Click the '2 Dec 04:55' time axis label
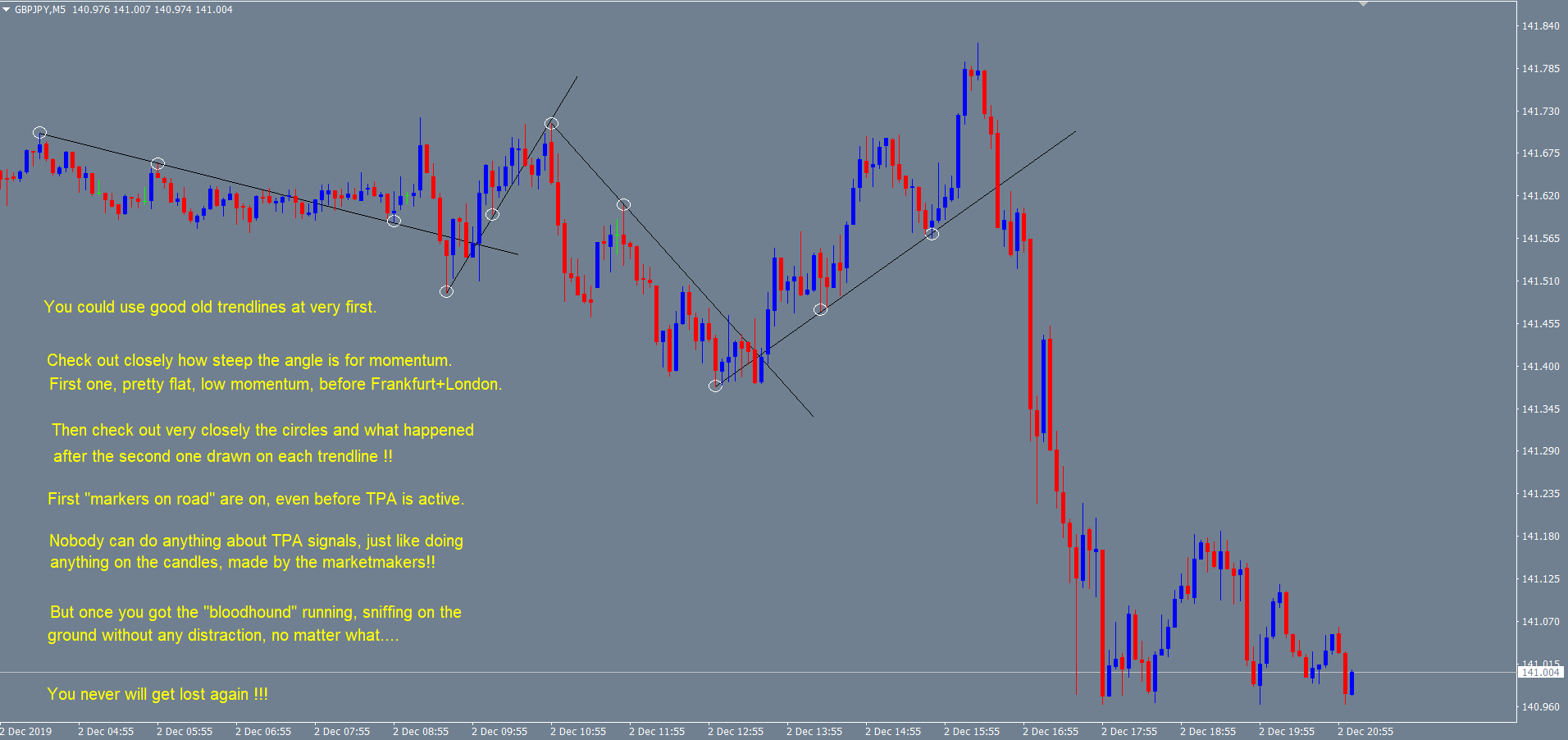Screen dimensions: 1568x740 106,732
